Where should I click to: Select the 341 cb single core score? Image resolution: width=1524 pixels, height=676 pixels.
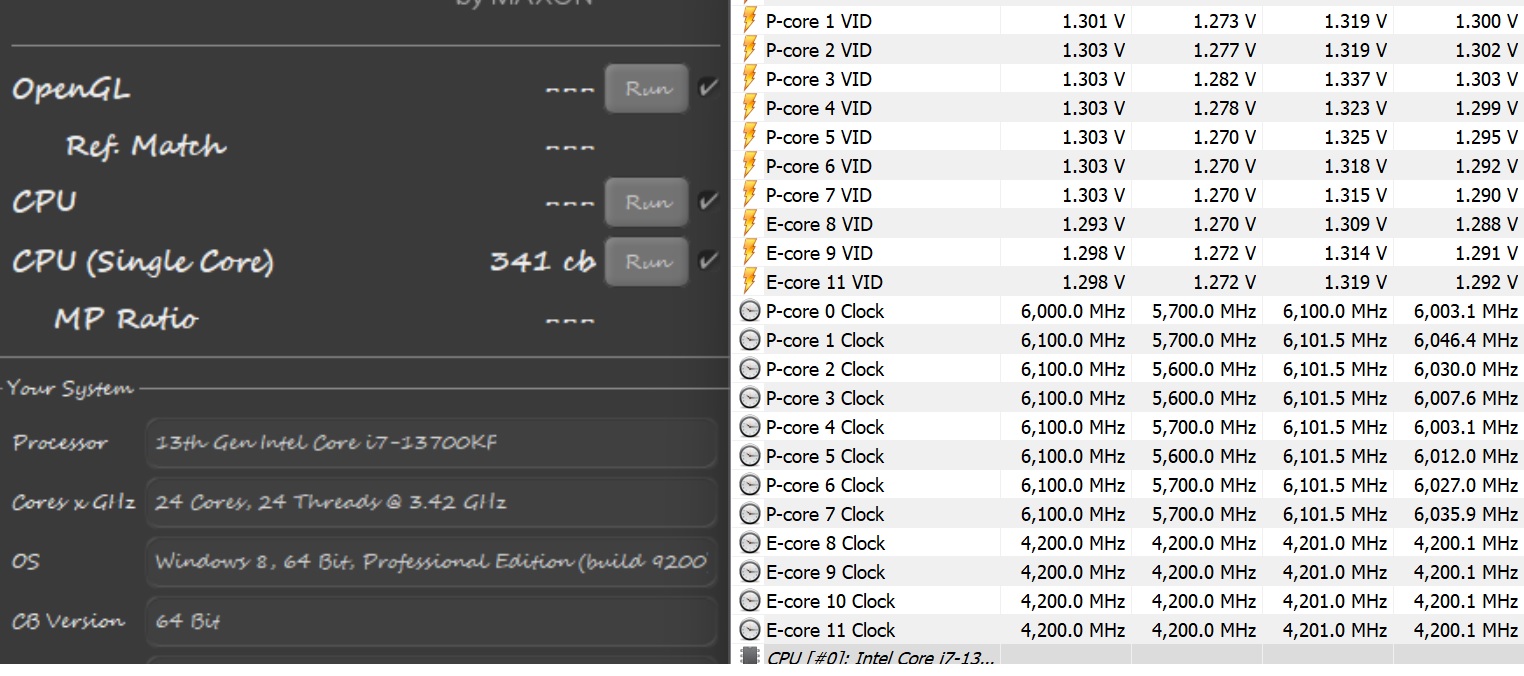543,262
